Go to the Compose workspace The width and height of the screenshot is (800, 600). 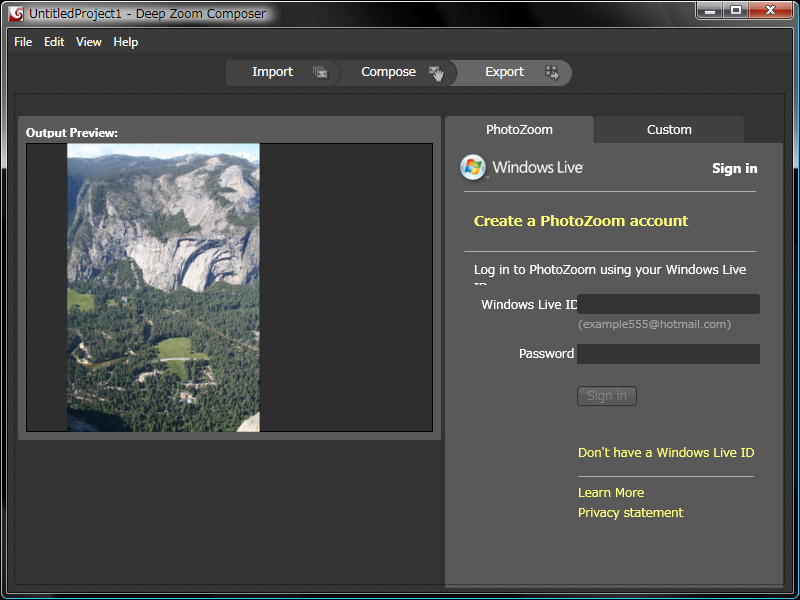click(x=388, y=72)
